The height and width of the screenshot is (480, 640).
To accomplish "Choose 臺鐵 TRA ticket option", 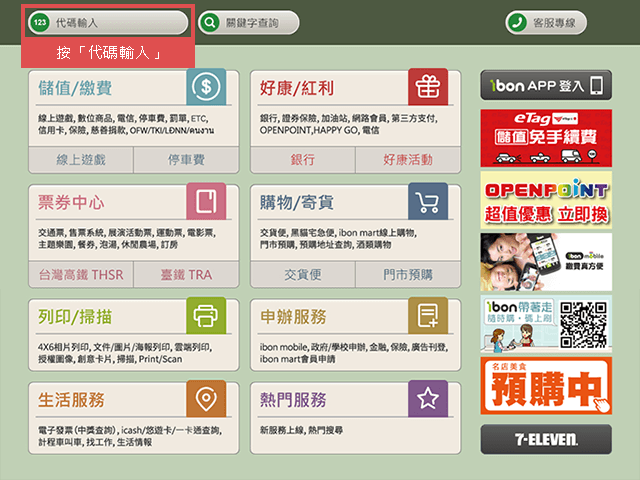I will [x=186, y=275].
